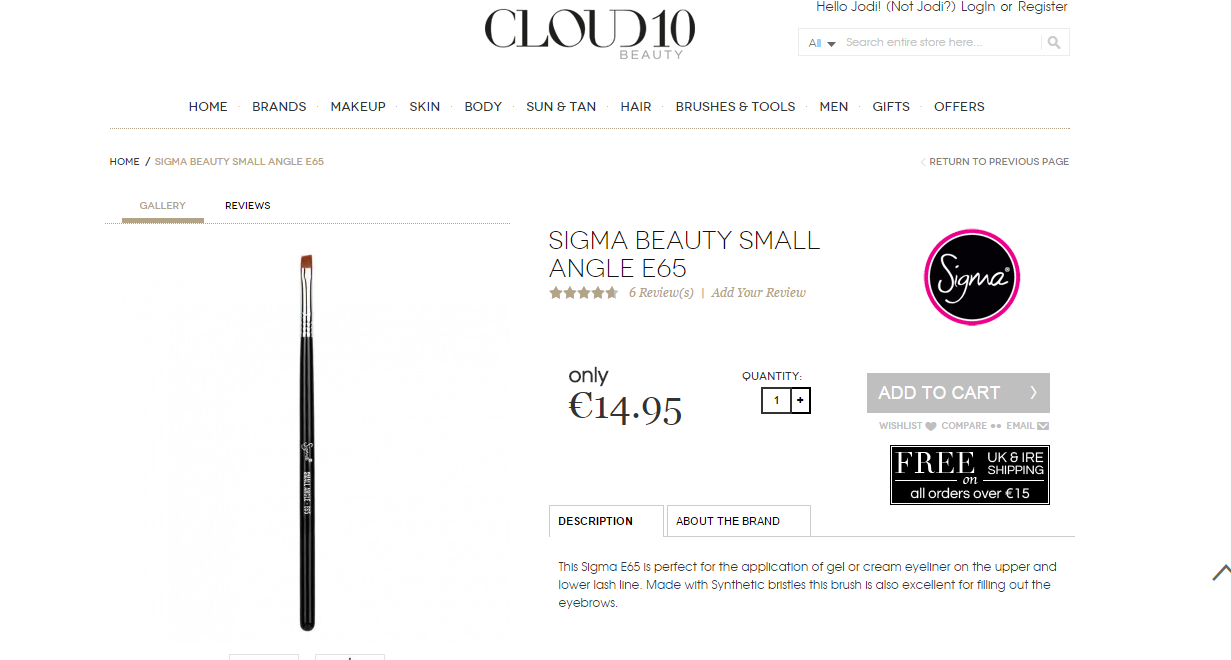Click the Add to Cart button

point(958,393)
